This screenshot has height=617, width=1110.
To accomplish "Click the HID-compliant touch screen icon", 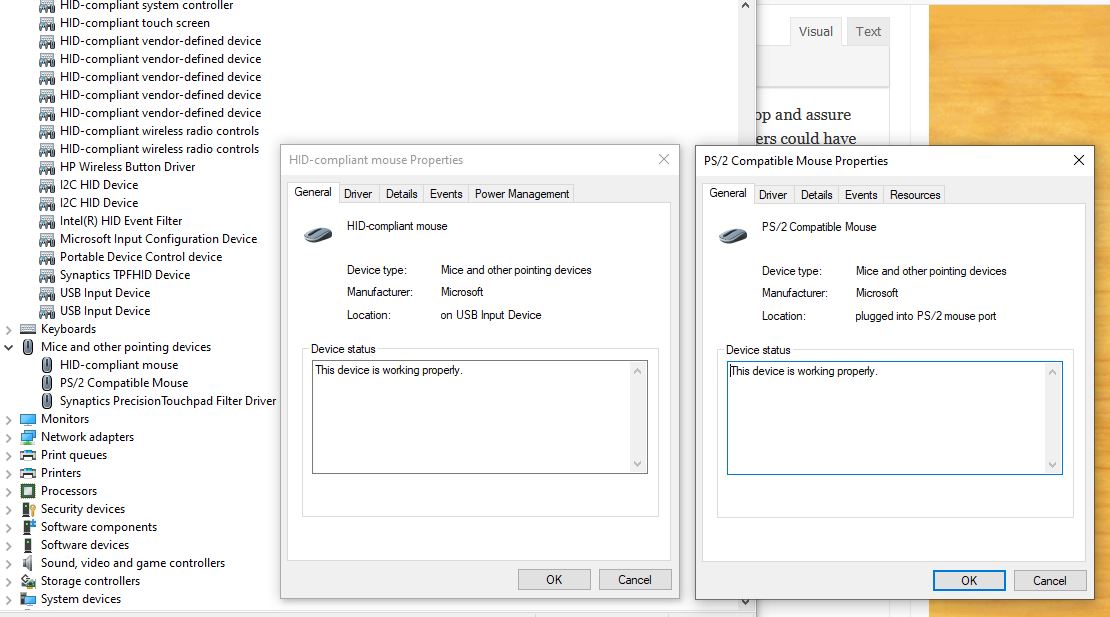I will pyautogui.click(x=47, y=23).
